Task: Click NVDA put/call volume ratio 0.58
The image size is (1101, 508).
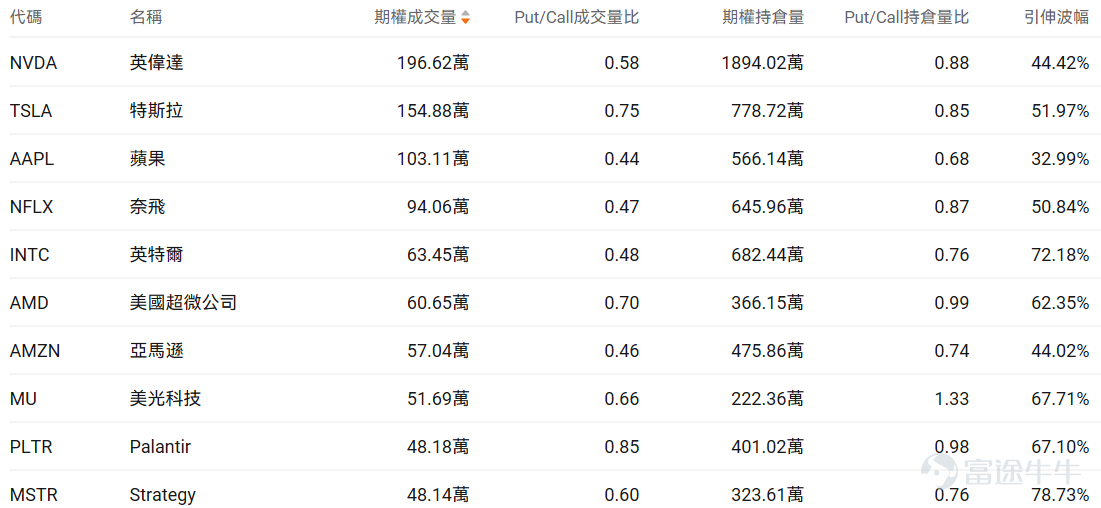Action: pyautogui.click(x=622, y=63)
